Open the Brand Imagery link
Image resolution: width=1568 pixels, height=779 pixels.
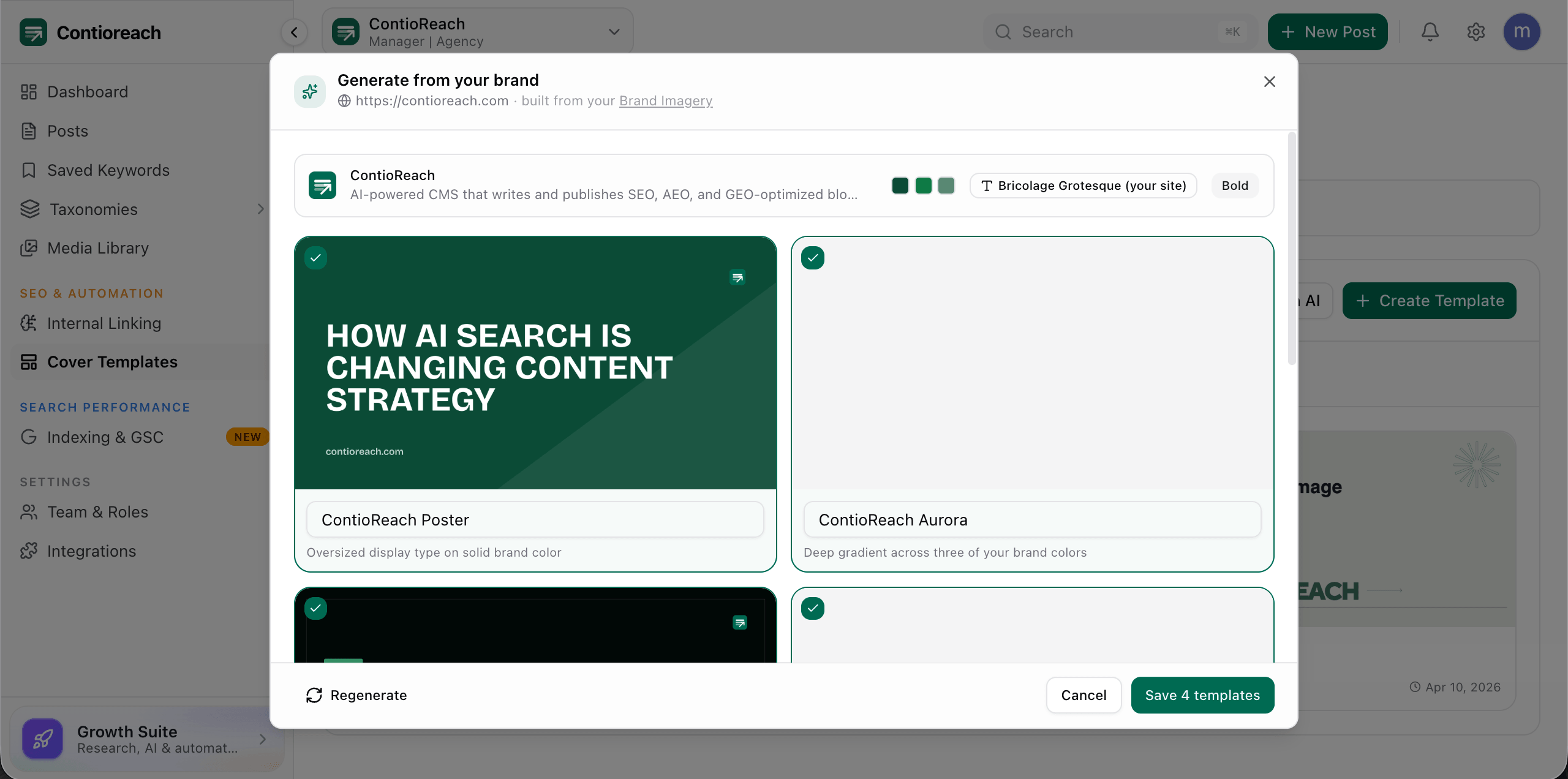[666, 101]
